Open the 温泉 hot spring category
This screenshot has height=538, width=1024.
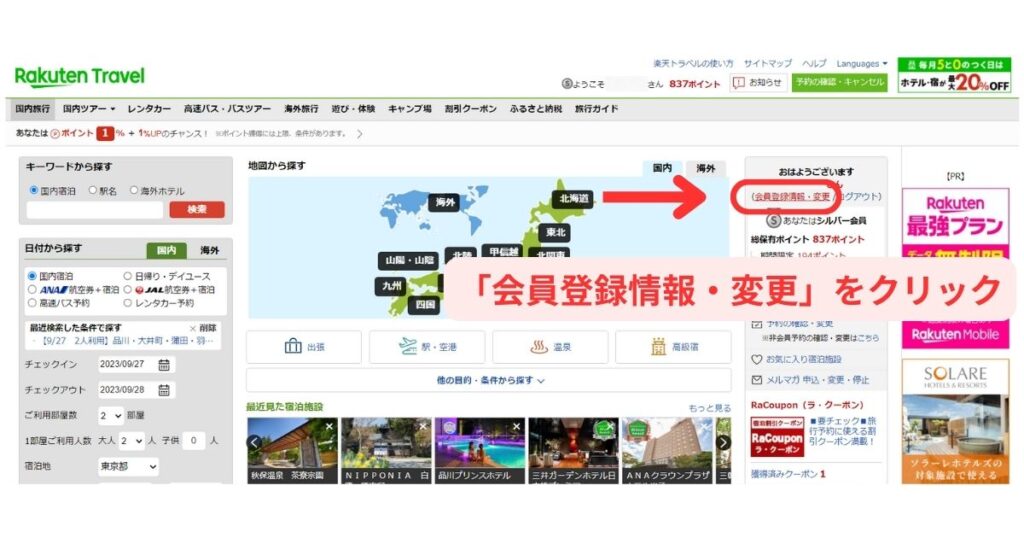[550, 347]
